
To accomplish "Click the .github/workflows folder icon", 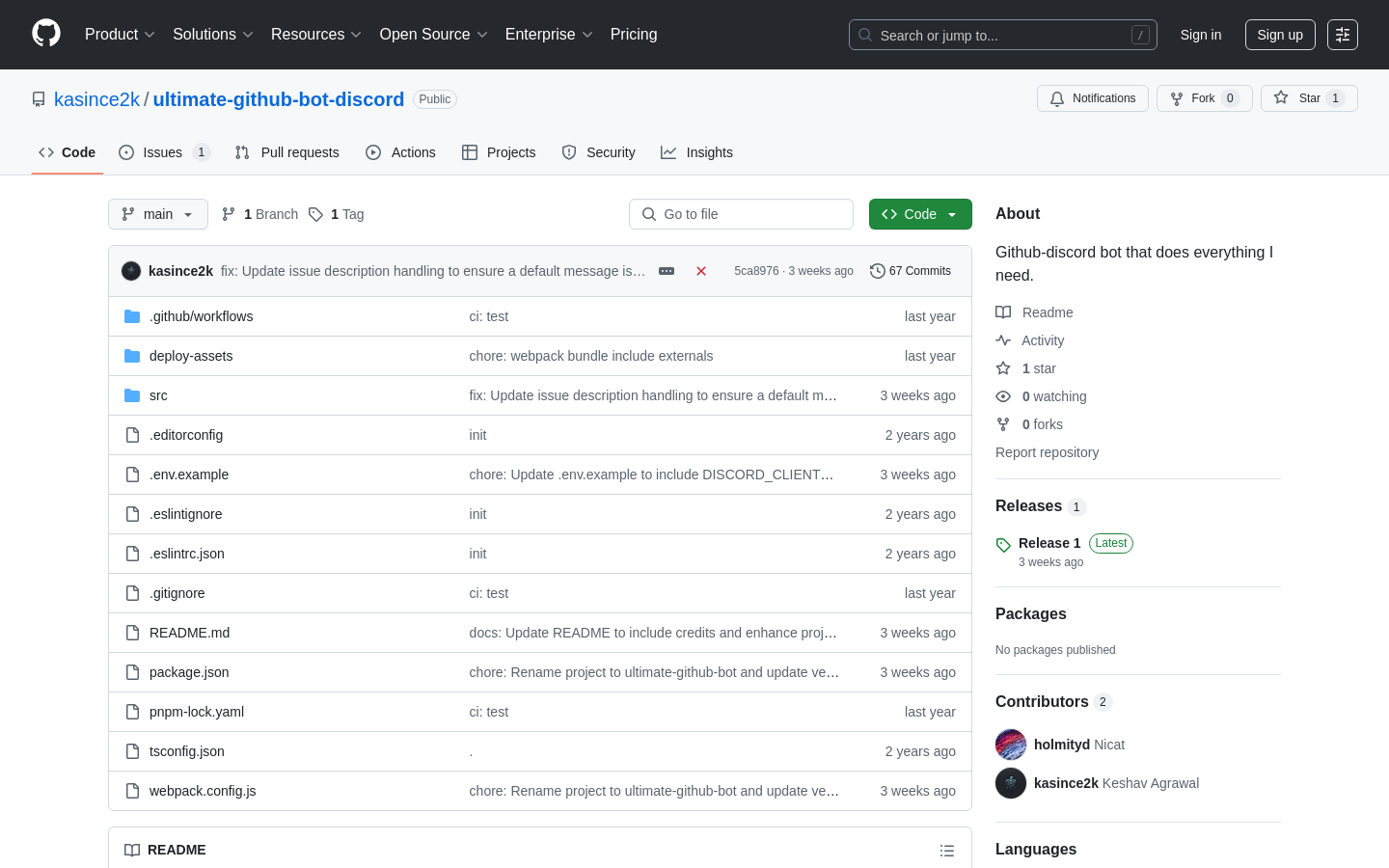I will pos(132,316).
